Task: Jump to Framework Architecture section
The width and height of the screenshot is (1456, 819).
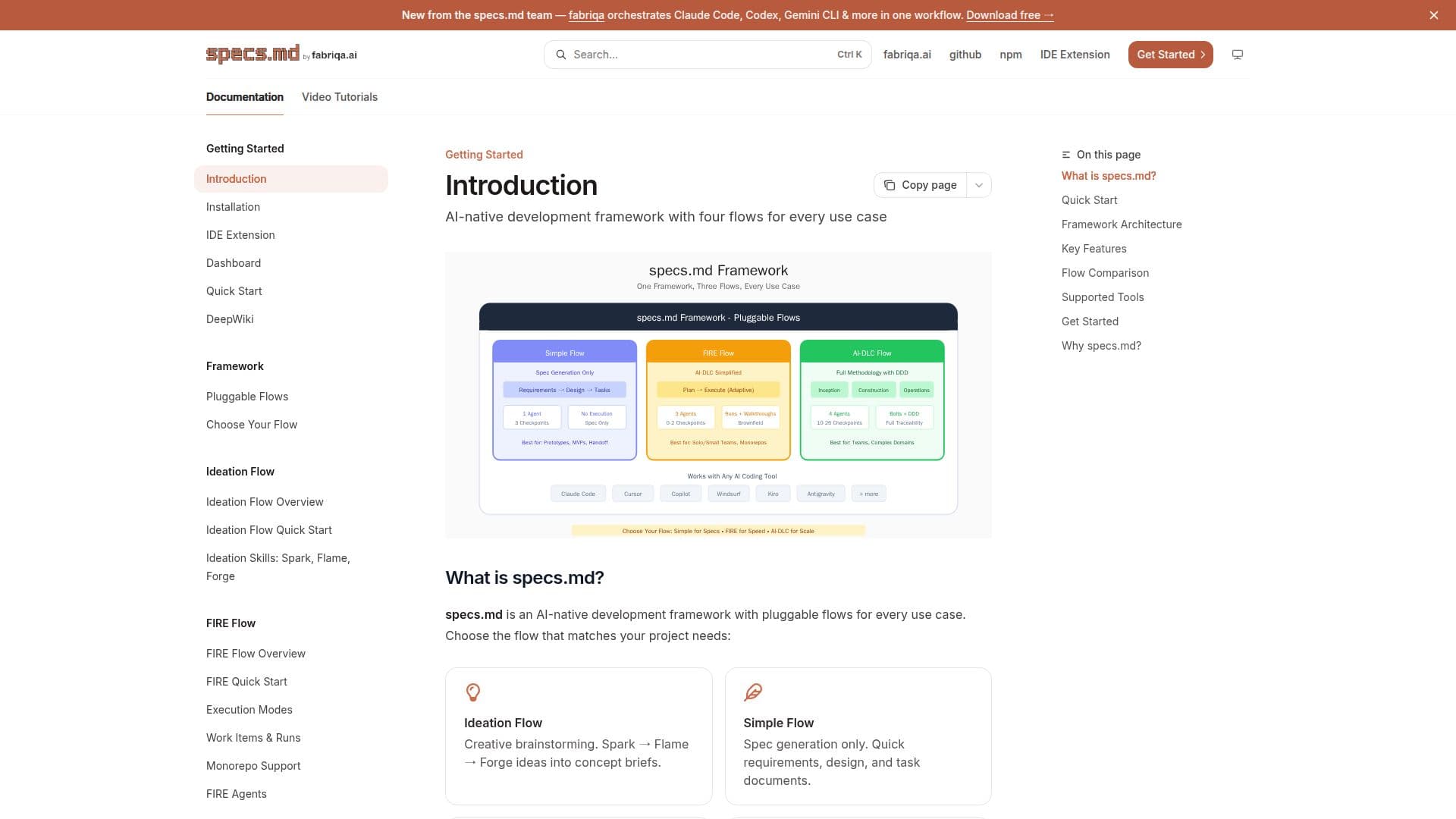Action: pyautogui.click(x=1122, y=224)
